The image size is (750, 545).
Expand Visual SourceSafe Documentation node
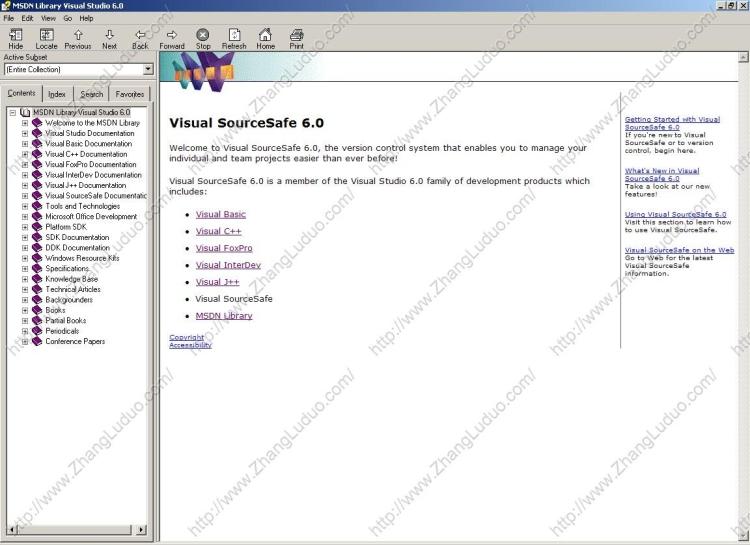tap(25, 196)
